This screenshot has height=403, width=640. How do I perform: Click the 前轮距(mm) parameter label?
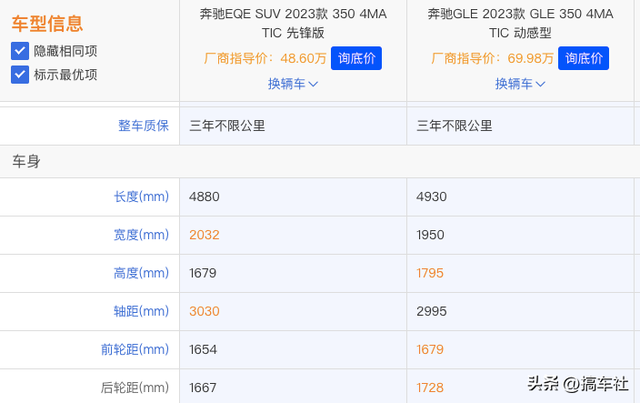[135, 350]
